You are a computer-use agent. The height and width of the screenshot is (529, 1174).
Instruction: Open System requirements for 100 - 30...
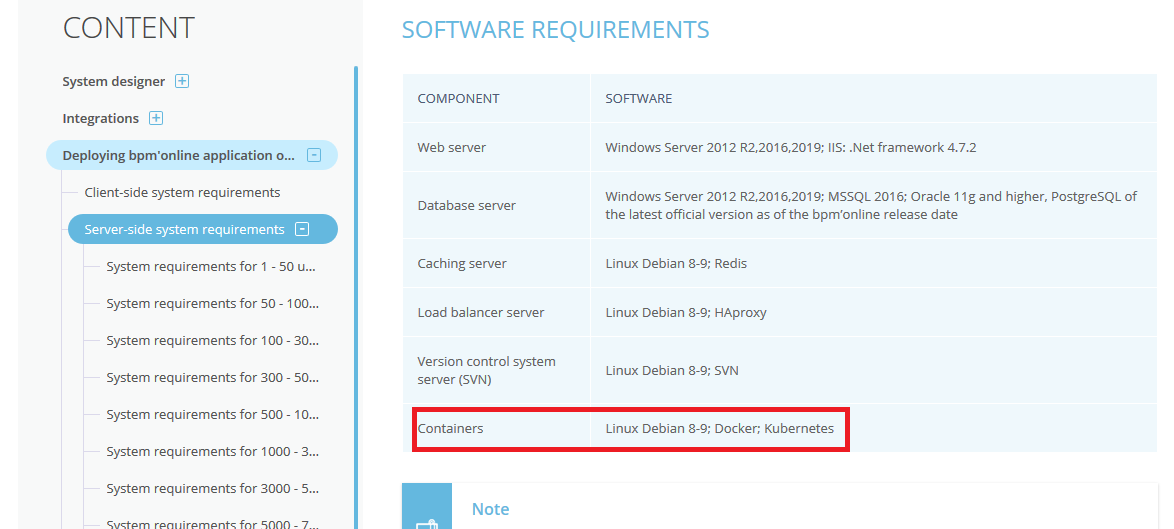click(x=212, y=340)
